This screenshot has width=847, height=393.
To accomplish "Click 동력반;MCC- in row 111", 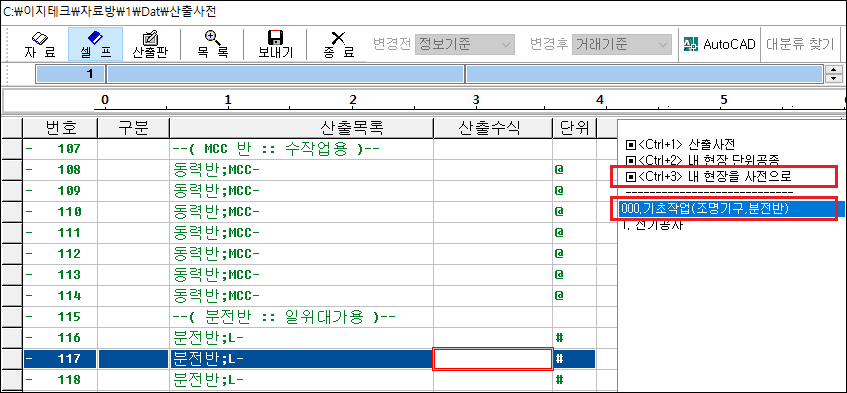I will click(216, 233).
